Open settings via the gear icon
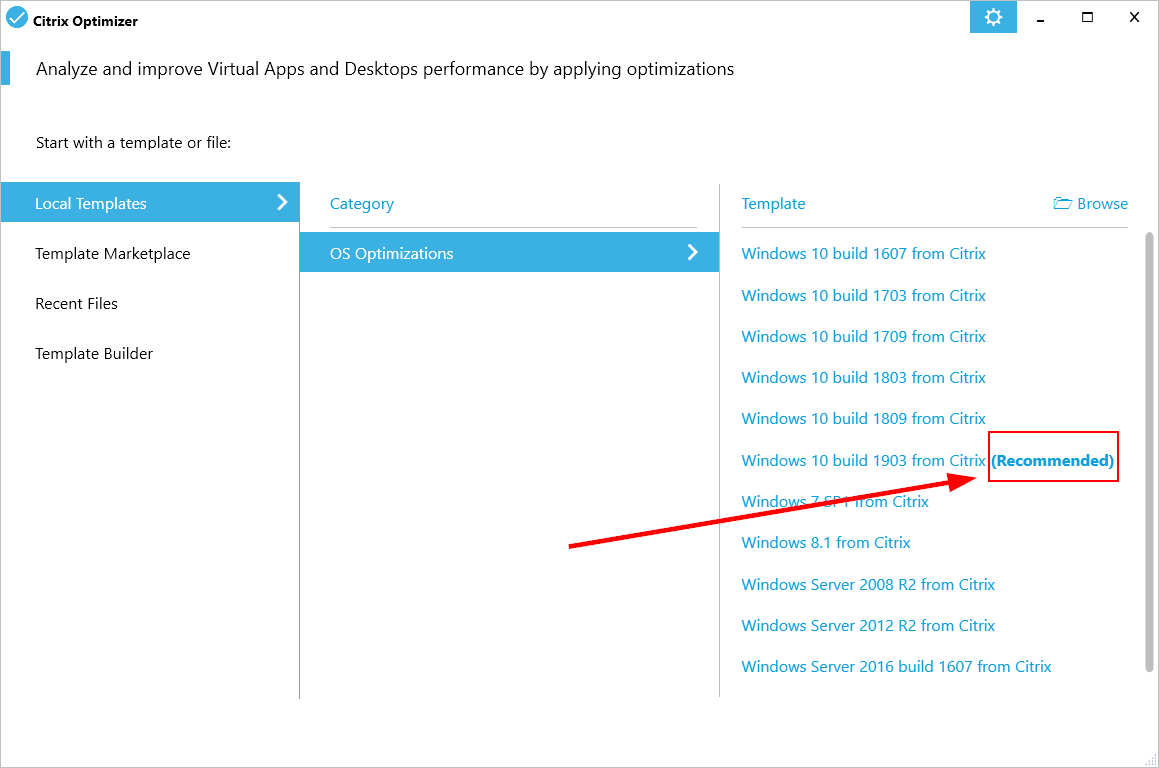 point(993,17)
